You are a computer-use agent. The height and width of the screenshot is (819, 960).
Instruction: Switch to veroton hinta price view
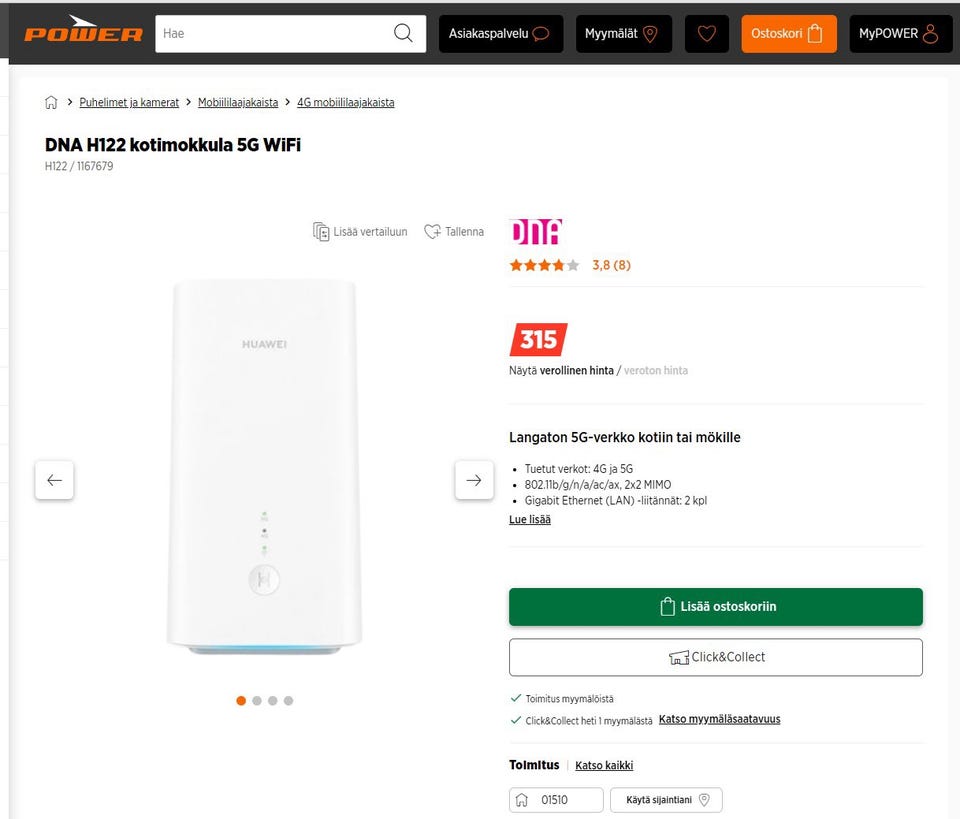click(x=656, y=370)
